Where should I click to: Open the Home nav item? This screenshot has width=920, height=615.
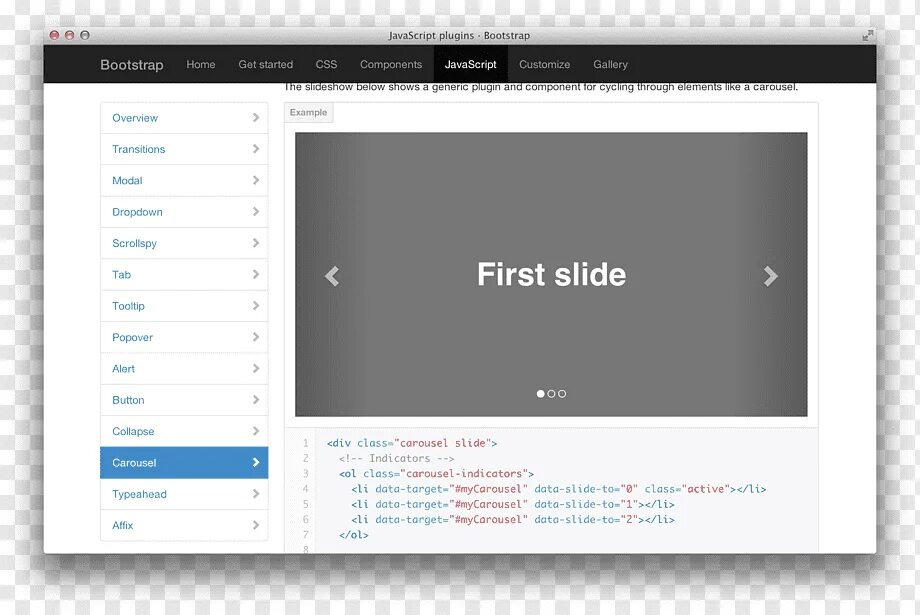[x=201, y=65]
